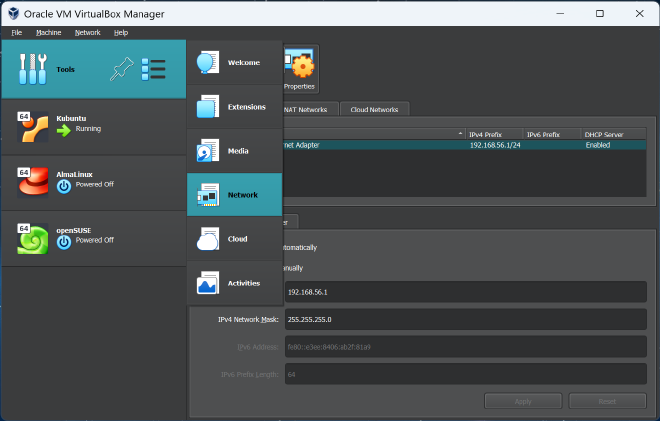This screenshot has height=421, width=660.
Task: Minimize the VirtualBox Manager window
Action: pyautogui.click(x=560, y=13)
